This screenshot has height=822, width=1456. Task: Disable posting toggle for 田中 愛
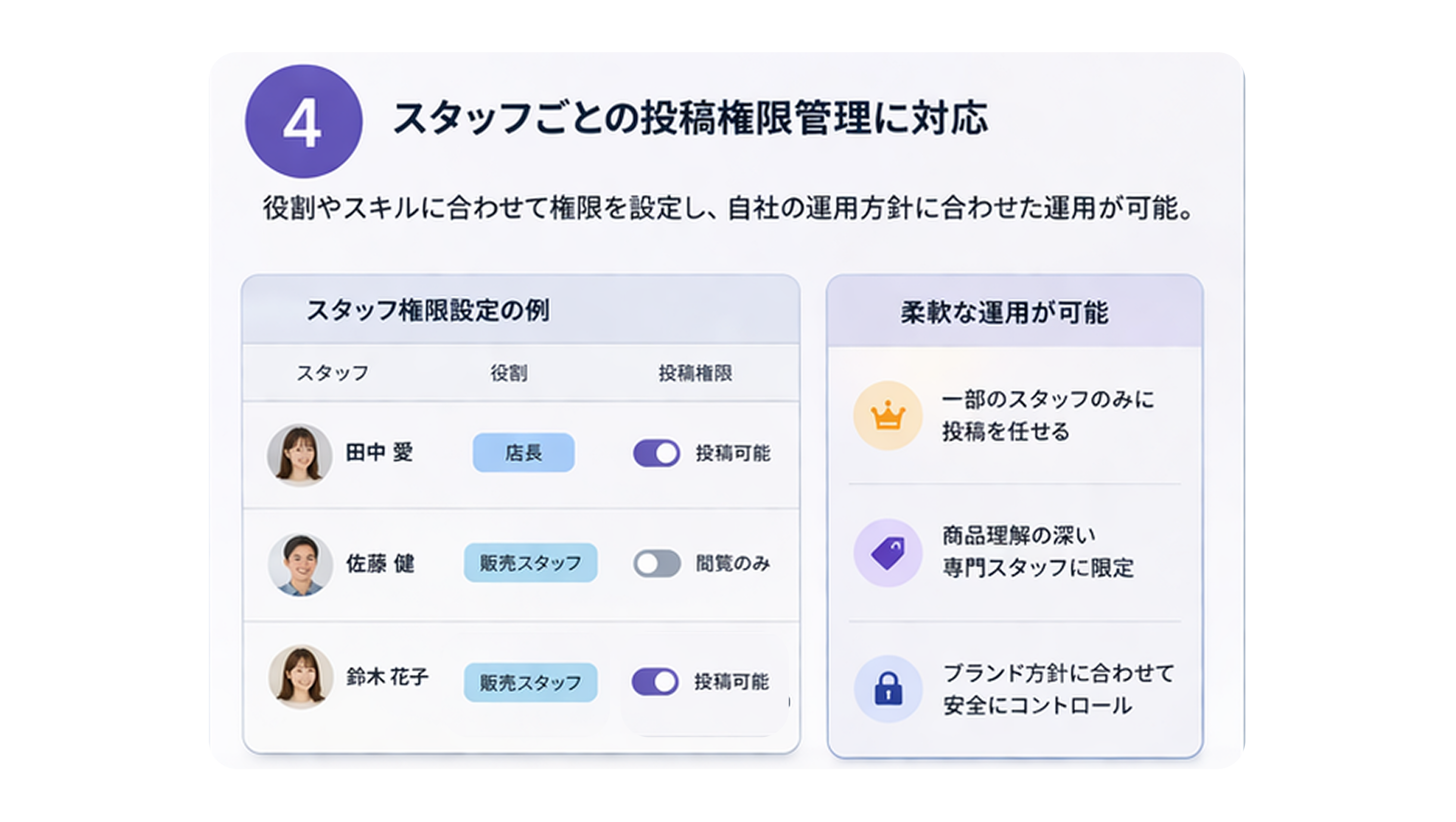656,453
